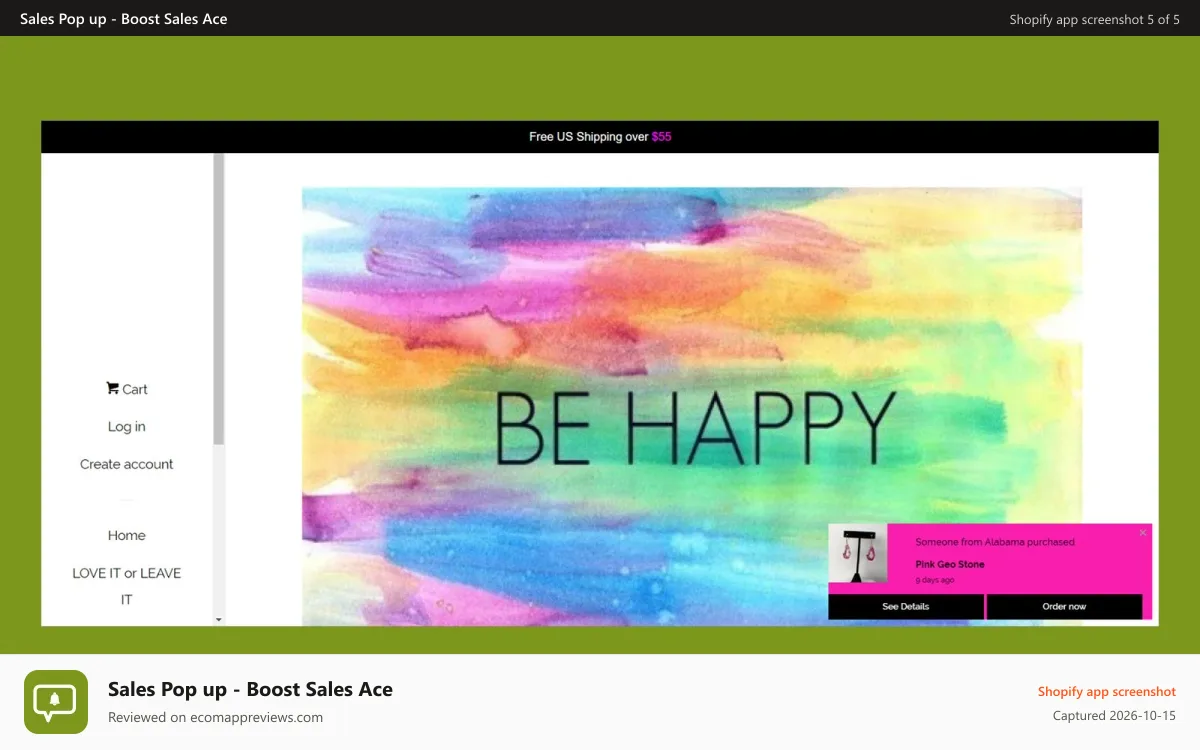Viewport: 1200px width, 750px height.
Task: Click 'Shopify app screenshot 5 of 5' text
Action: click(x=1095, y=19)
